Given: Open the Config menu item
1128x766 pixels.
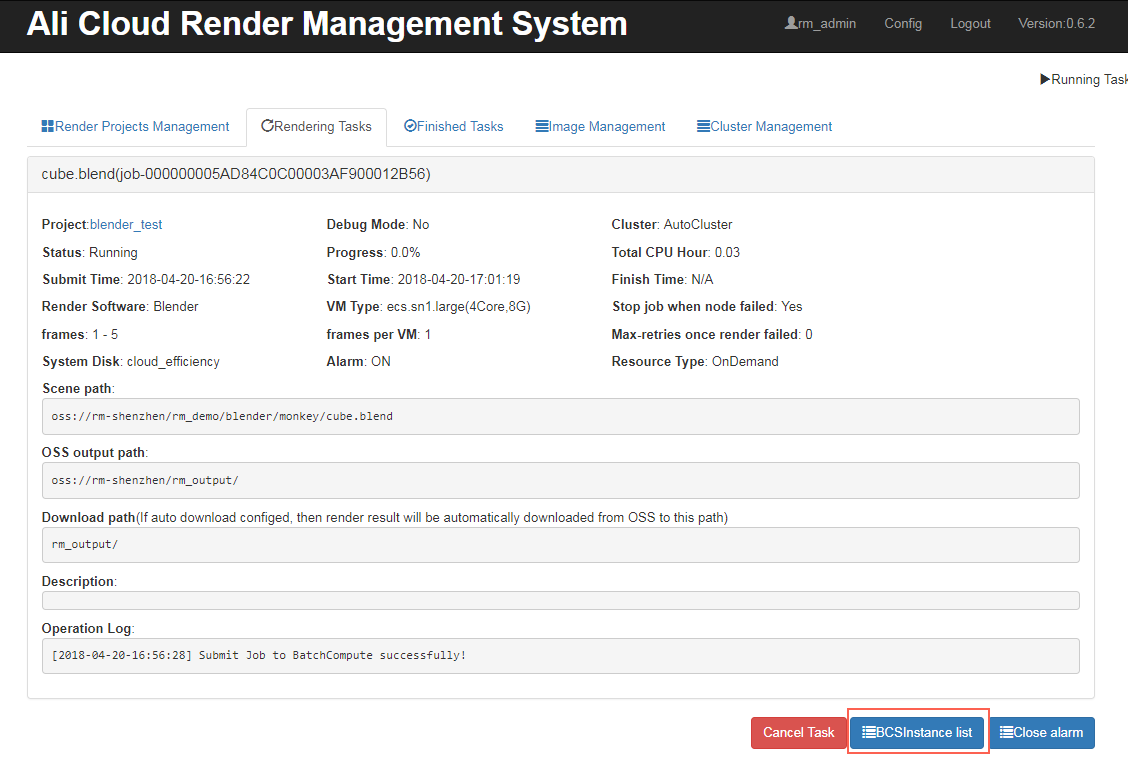Looking at the screenshot, I should pyautogui.click(x=903, y=23).
